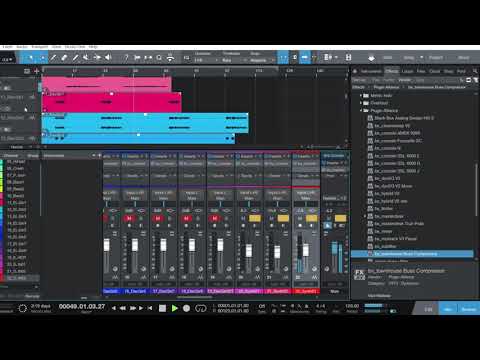Expand the folder above Overloud
This screenshot has height=360, width=480.
[361, 95]
